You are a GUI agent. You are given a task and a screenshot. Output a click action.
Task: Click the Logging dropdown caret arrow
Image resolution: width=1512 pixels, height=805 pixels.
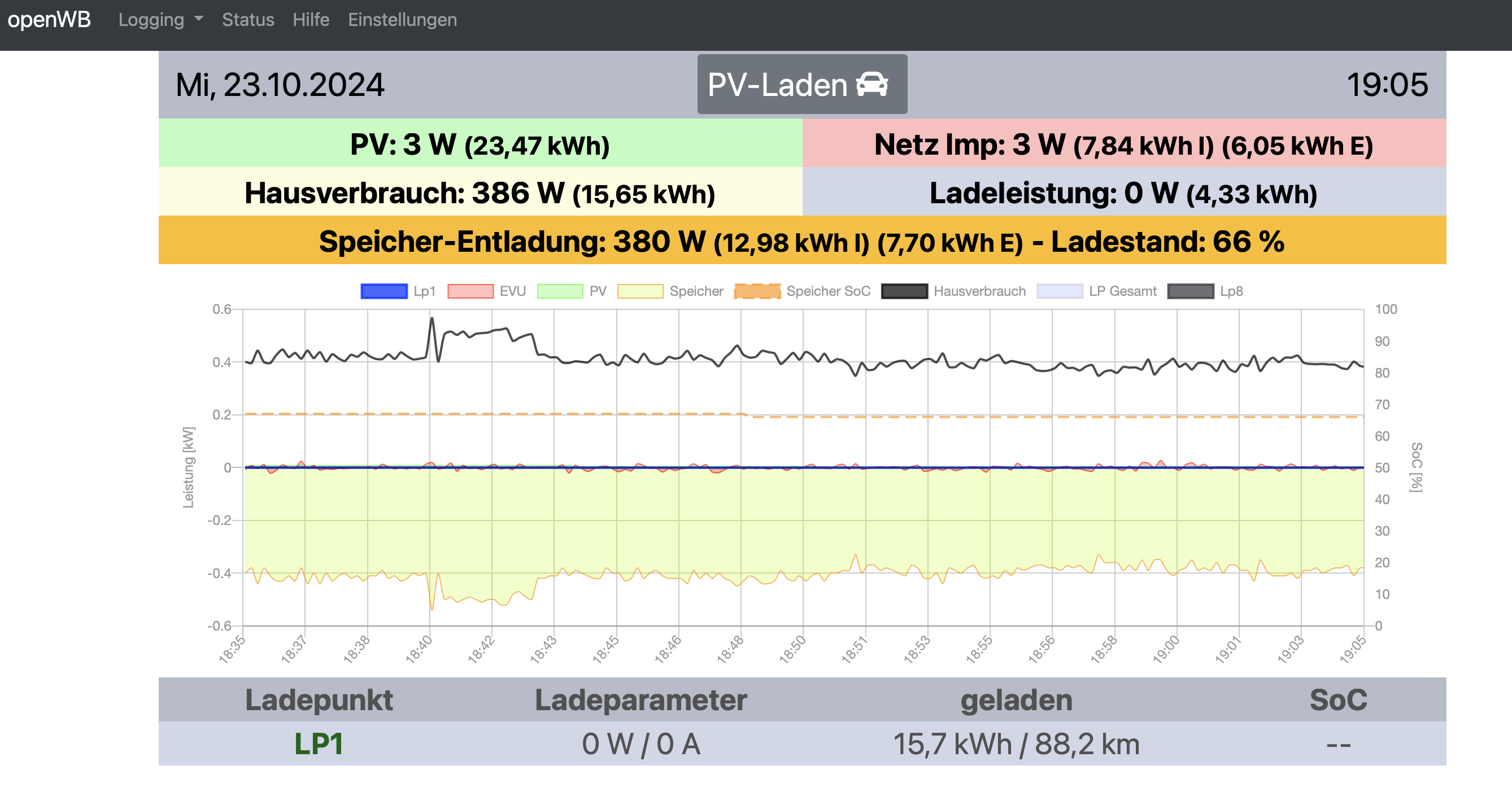pyautogui.click(x=199, y=19)
